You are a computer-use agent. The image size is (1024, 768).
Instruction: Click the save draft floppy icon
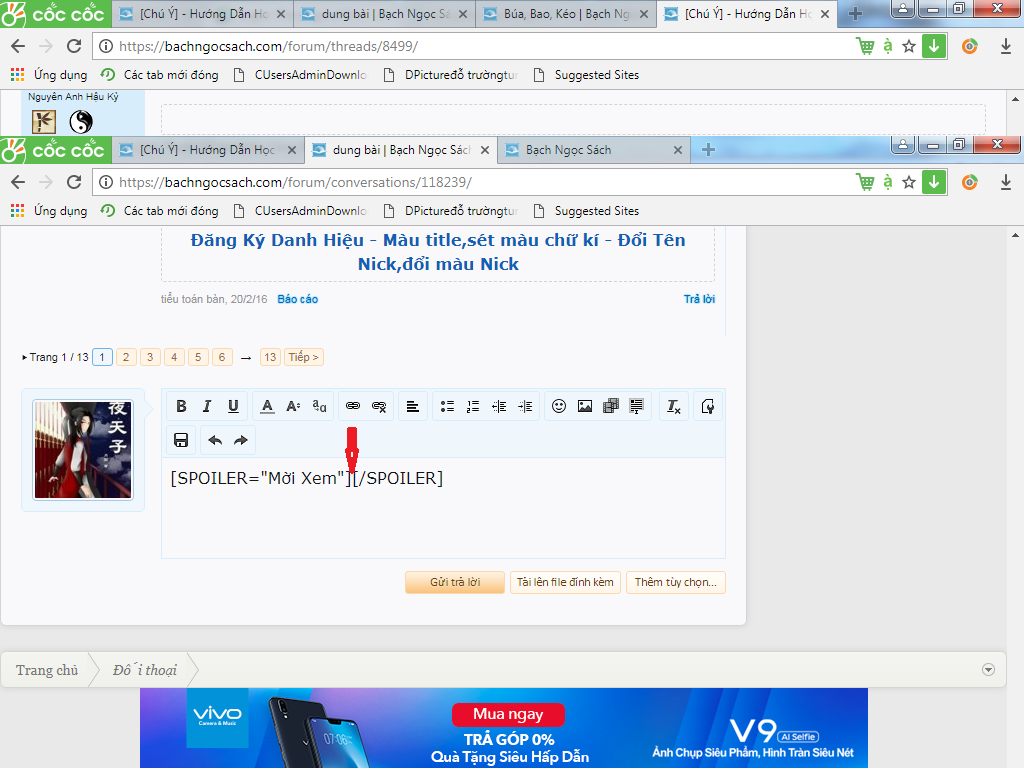click(x=181, y=440)
